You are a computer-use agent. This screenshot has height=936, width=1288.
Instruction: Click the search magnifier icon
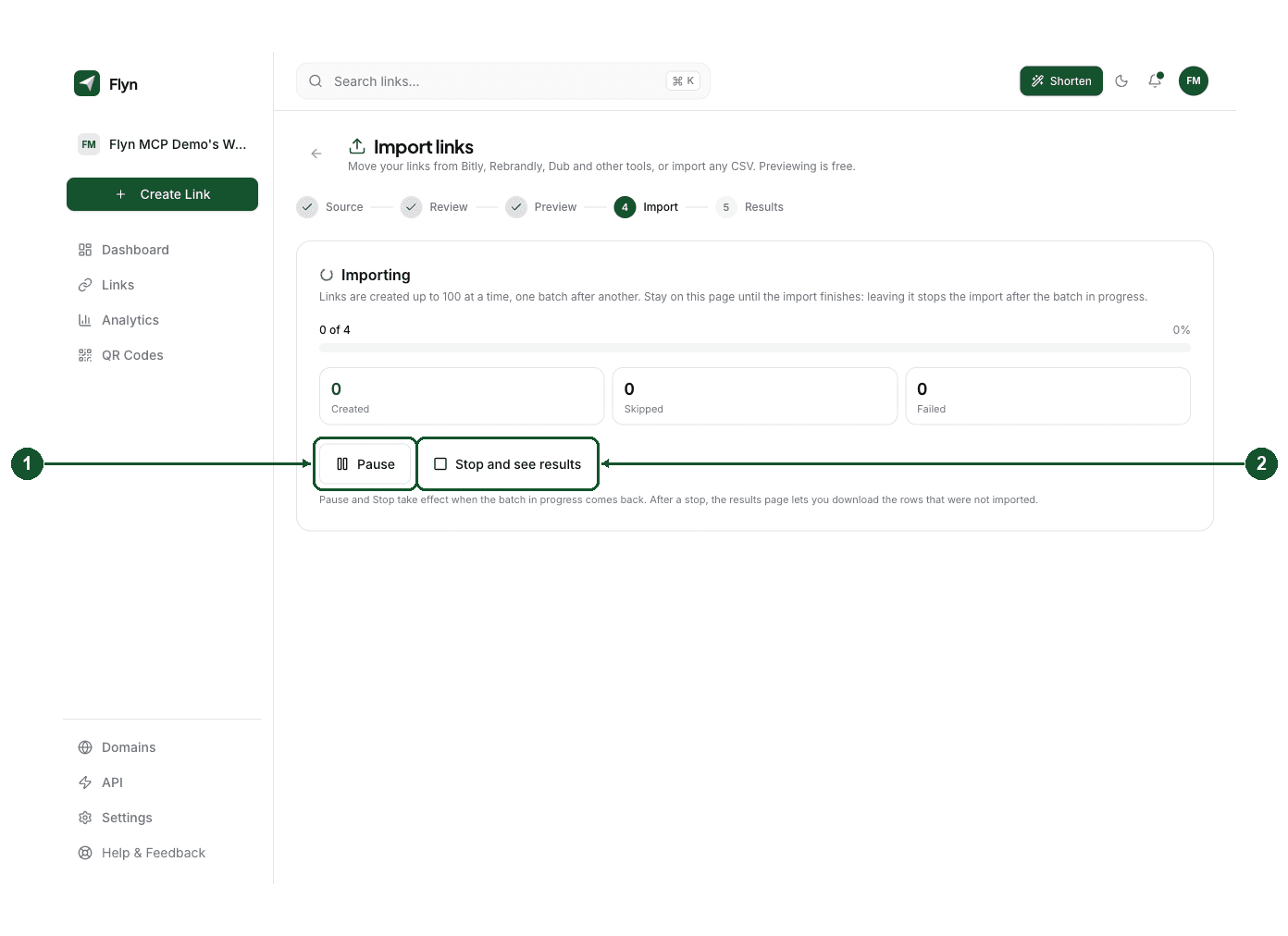click(x=316, y=81)
